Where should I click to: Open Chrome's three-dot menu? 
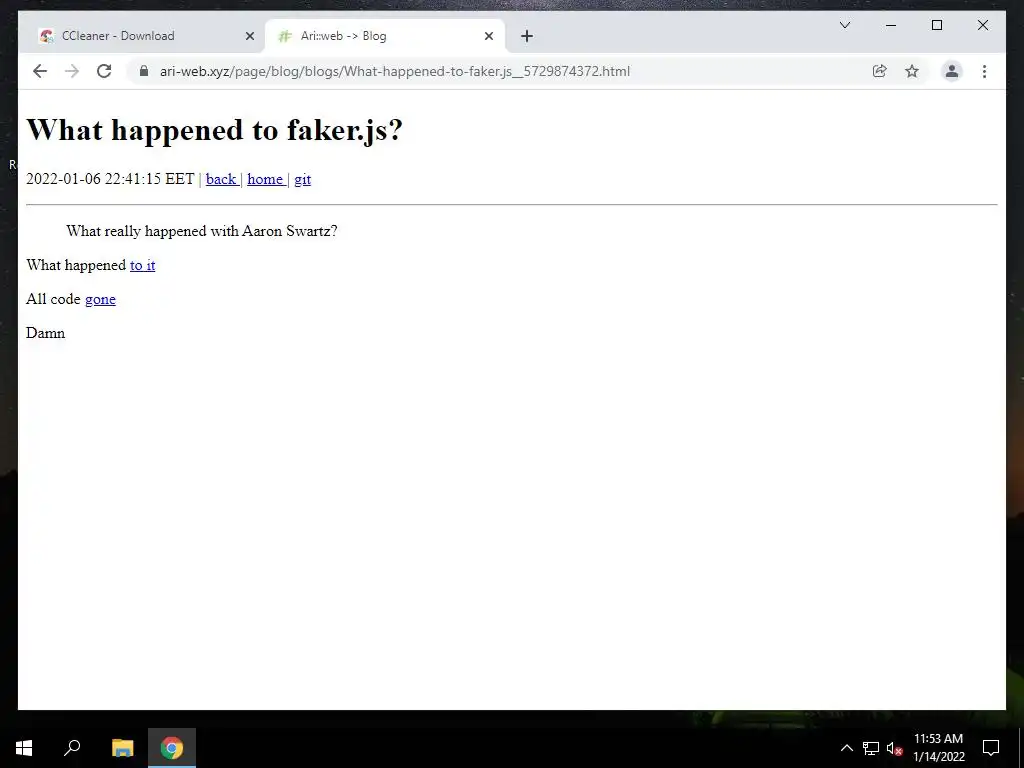[984, 71]
